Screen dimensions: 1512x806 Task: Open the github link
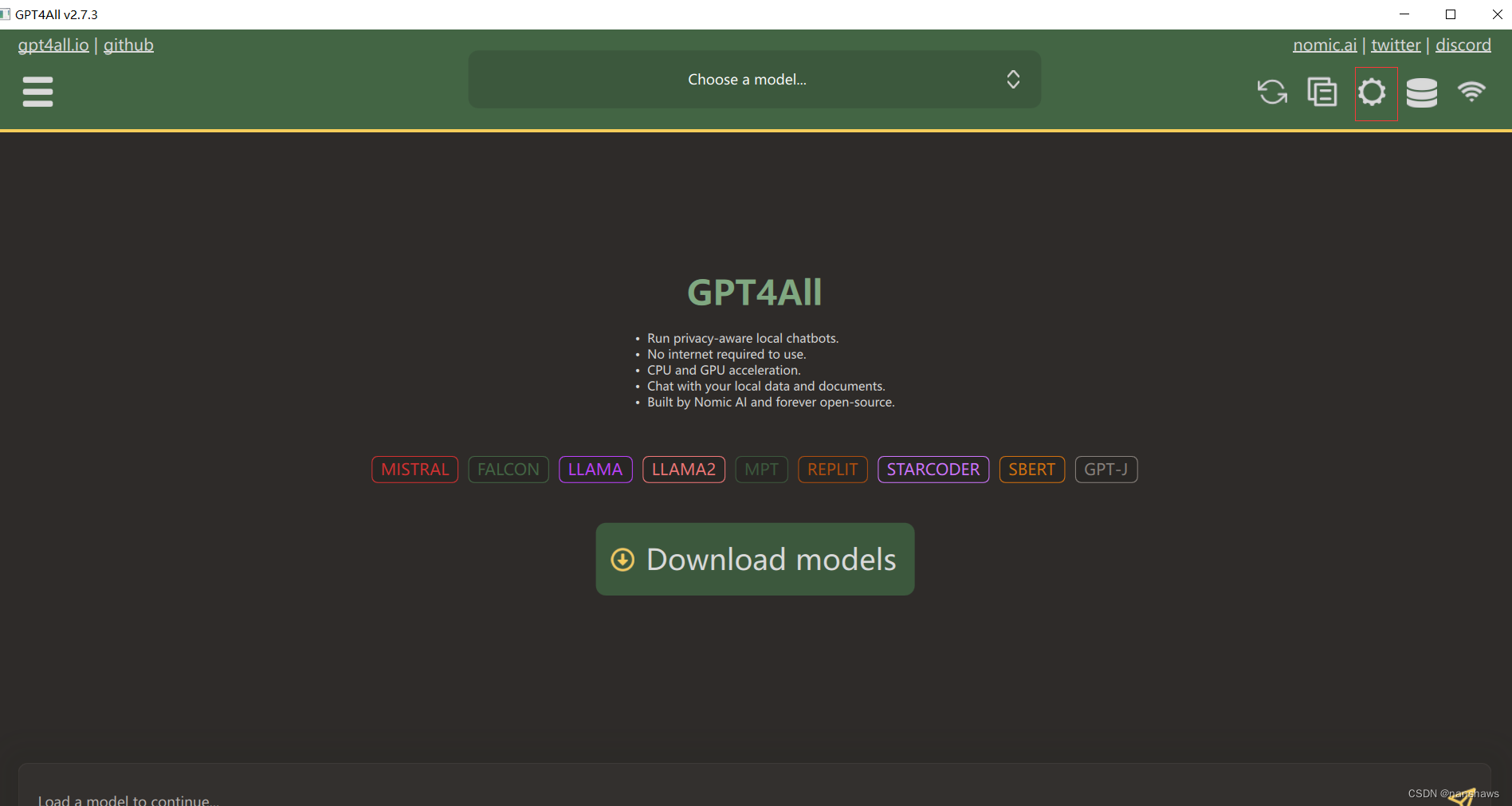(x=128, y=45)
